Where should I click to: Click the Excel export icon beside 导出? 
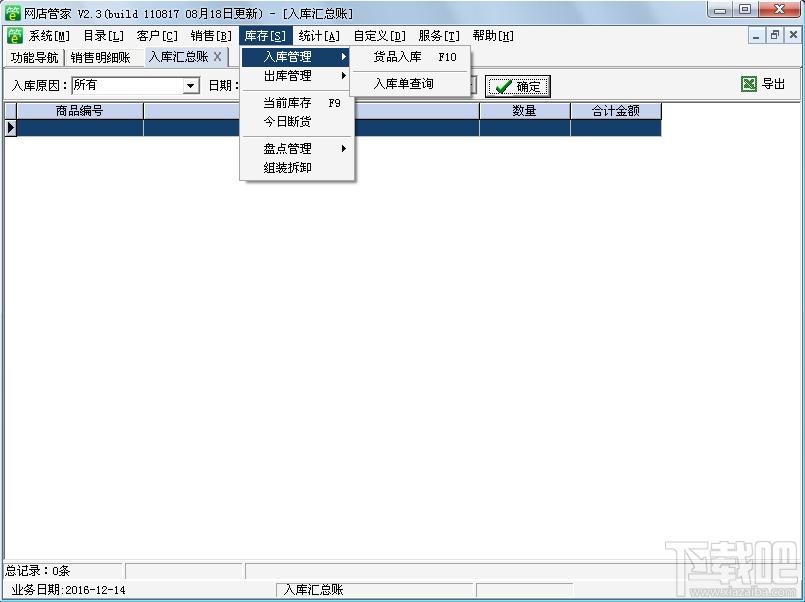pyautogui.click(x=749, y=84)
